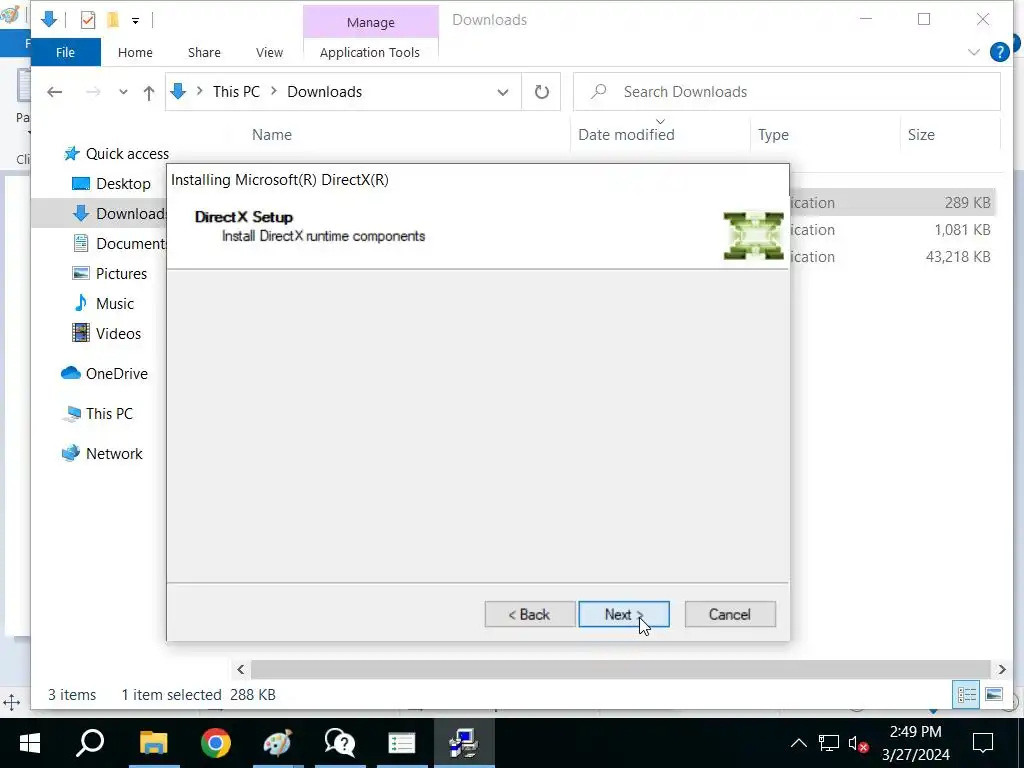Viewport: 1024px width, 768px height.
Task: Open the recent locations dropdown arrow
Action: [123, 92]
